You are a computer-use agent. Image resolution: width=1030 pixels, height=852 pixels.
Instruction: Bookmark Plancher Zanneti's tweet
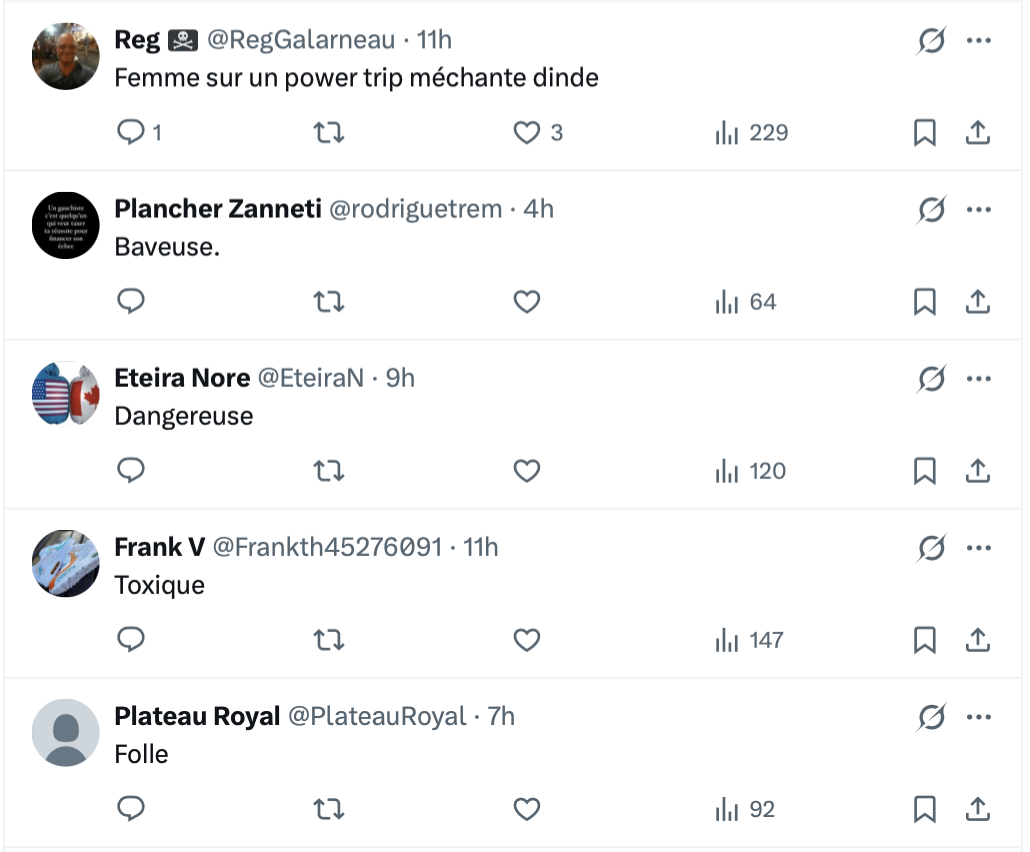tap(925, 301)
